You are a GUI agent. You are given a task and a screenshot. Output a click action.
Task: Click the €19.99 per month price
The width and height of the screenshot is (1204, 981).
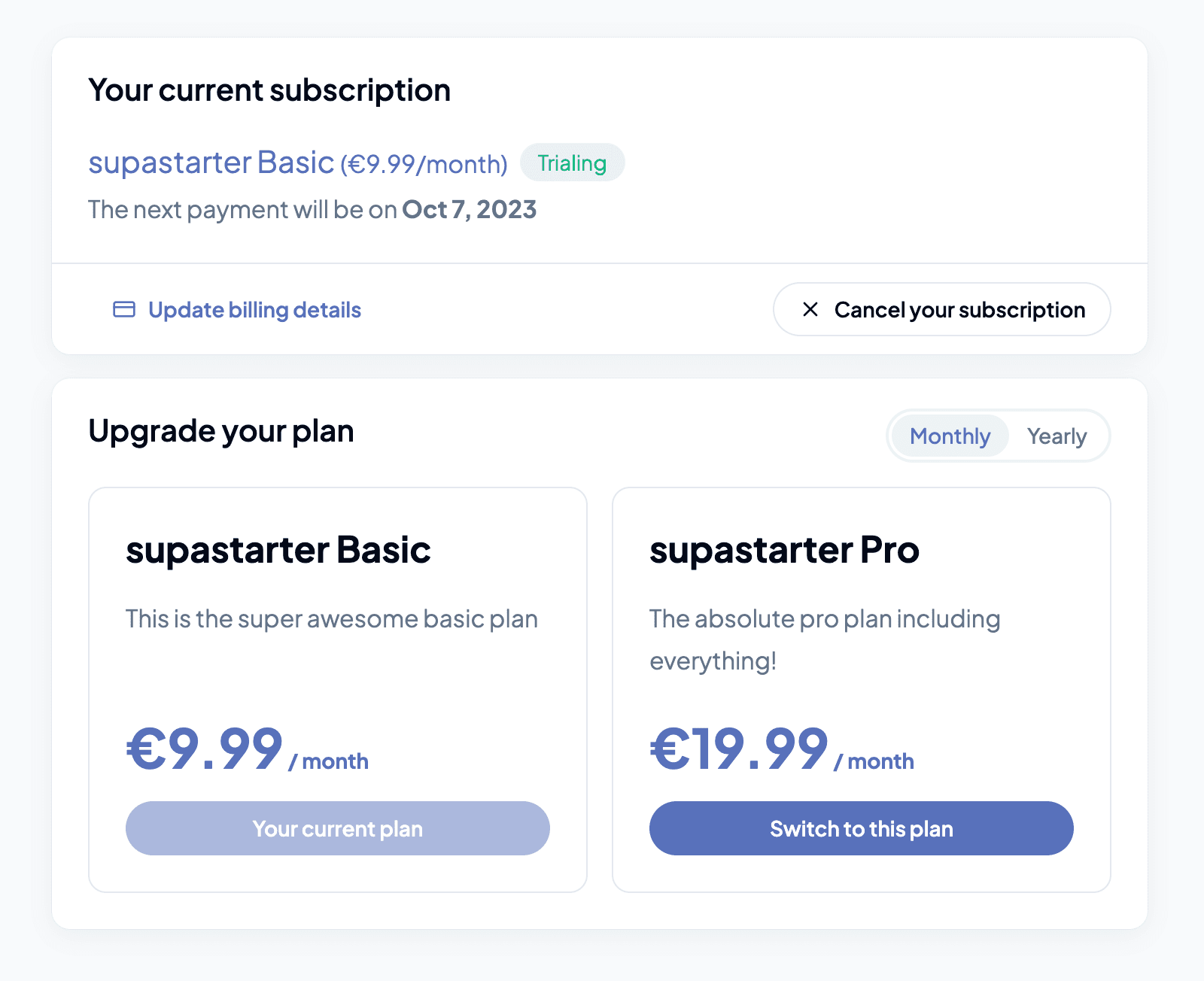click(782, 749)
